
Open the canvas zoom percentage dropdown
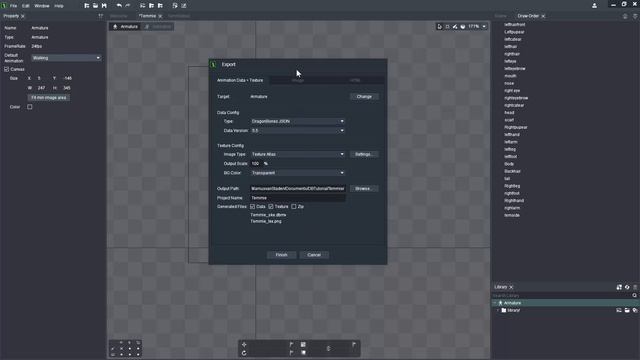484,27
